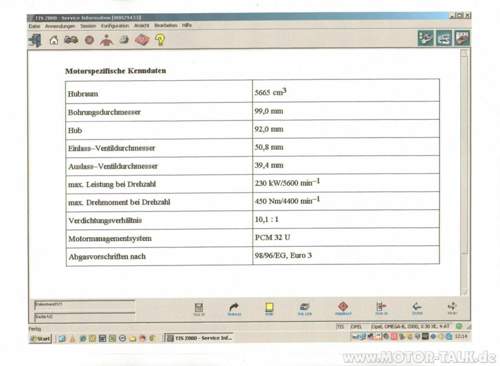This screenshot has height=366, width=500.
Task: Click the blue exit door icon
Action: pos(35,40)
